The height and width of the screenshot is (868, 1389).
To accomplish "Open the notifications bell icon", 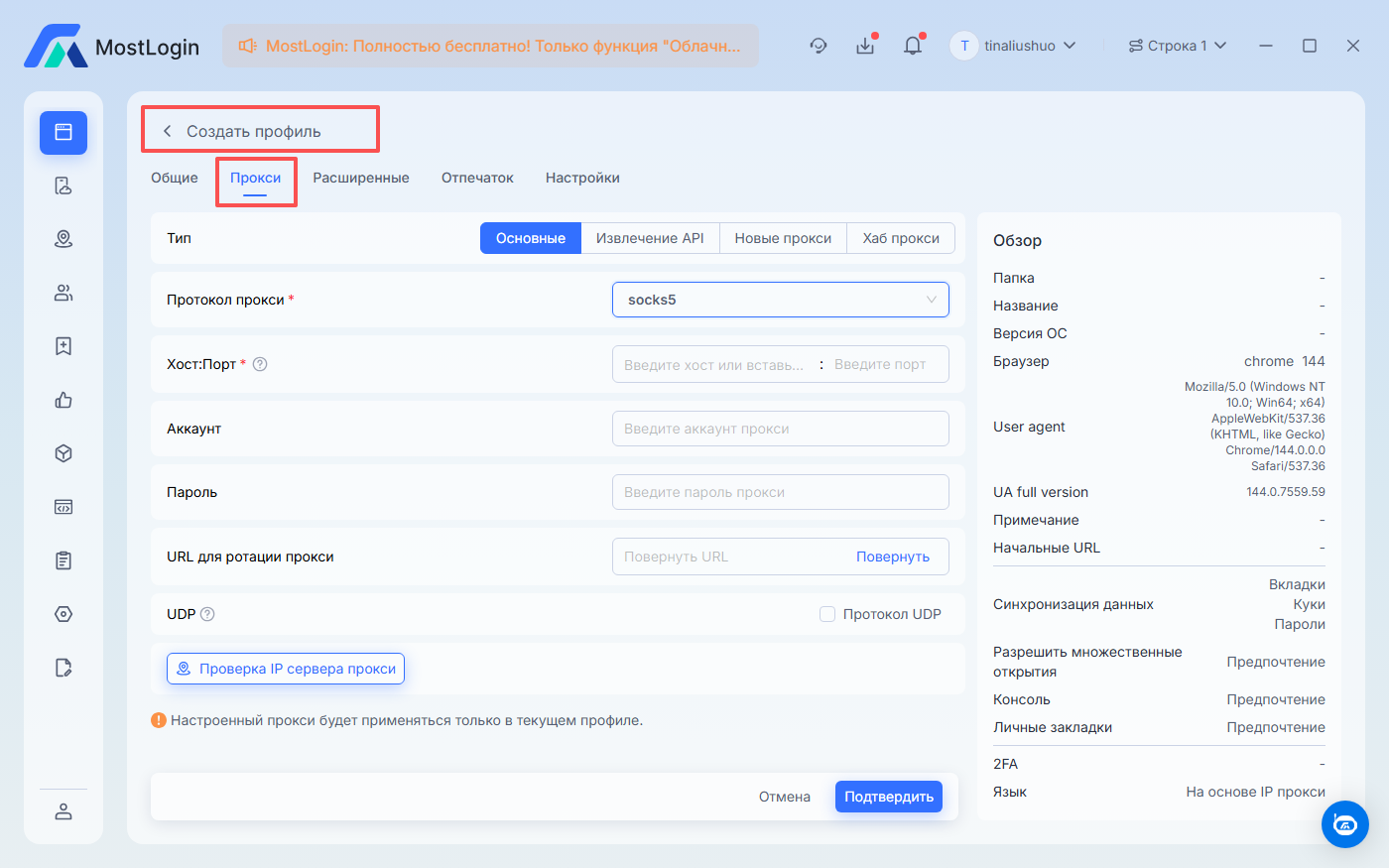I will tap(913, 46).
